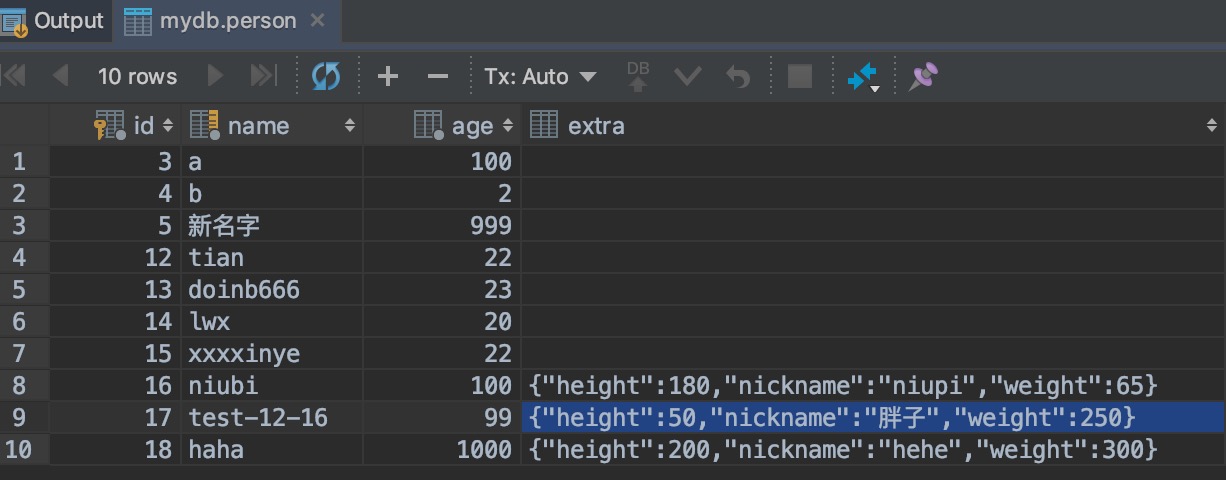The height and width of the screenshot is (480, 1226).
Task: Go to the first page of rows
Action: [15, 76]
